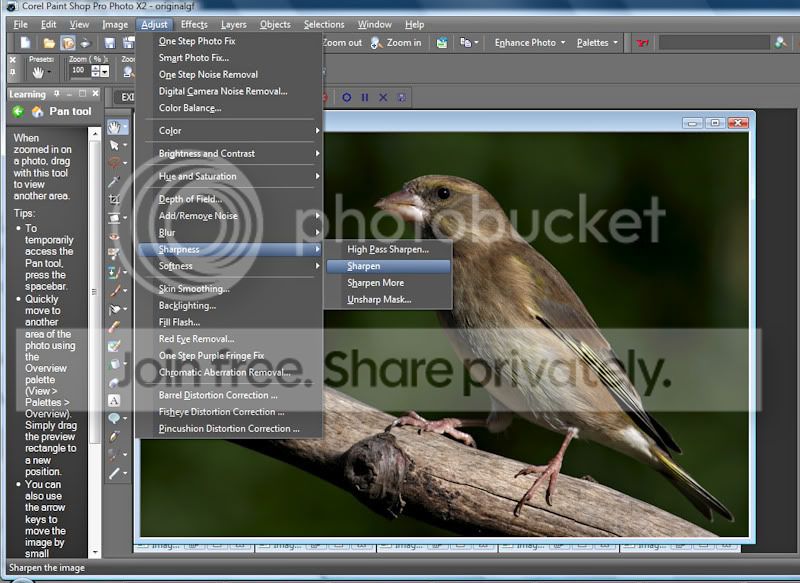Open the Effects menu
The width and height of the screenshot is (800, 583).
click(x=194, y=24)
